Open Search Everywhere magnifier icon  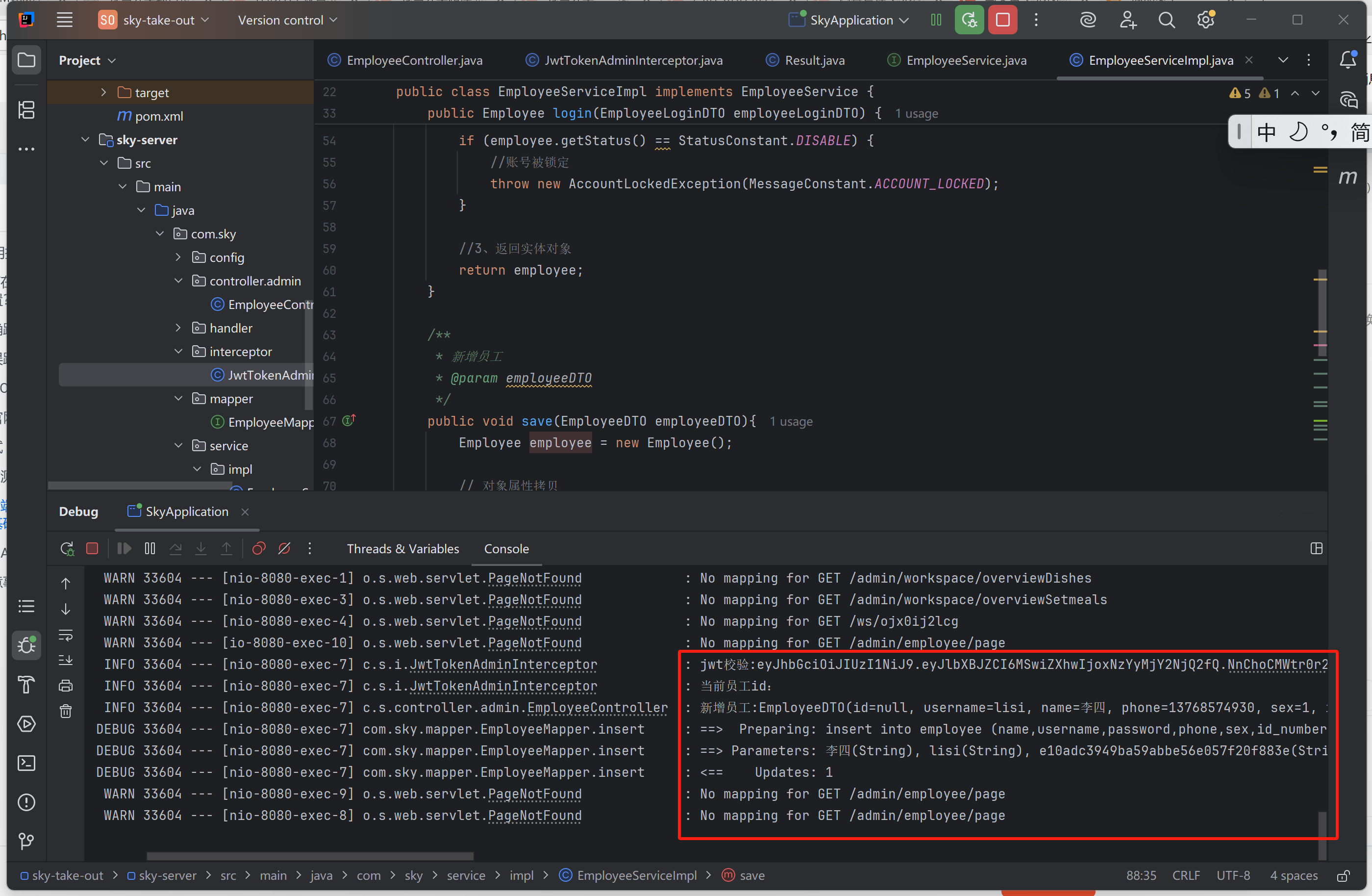pos(1166,20)
